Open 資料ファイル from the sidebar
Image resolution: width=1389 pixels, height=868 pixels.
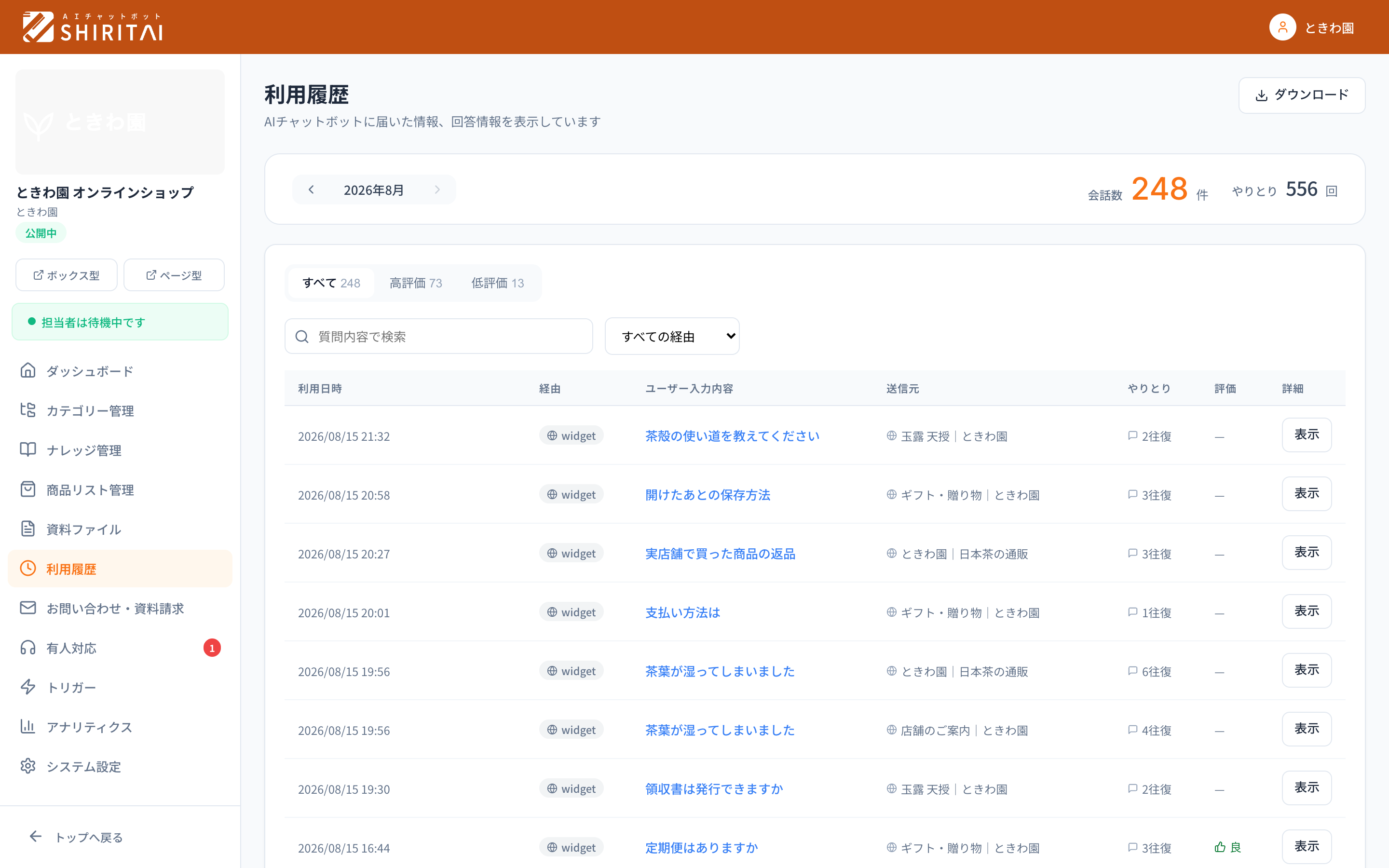[x=120, y=529]
